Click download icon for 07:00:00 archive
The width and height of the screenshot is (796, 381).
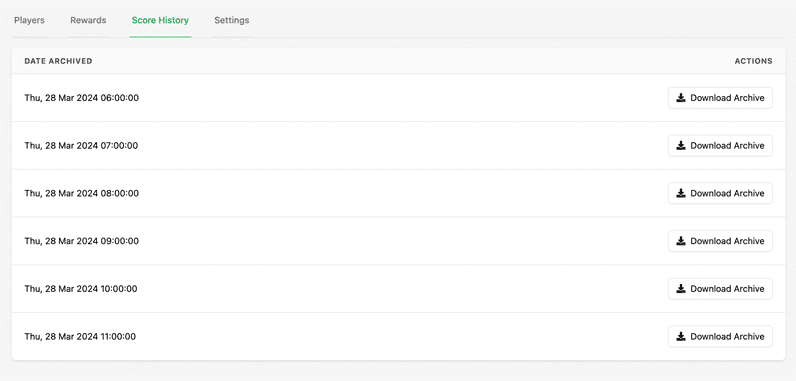click(x=681, y=146)
